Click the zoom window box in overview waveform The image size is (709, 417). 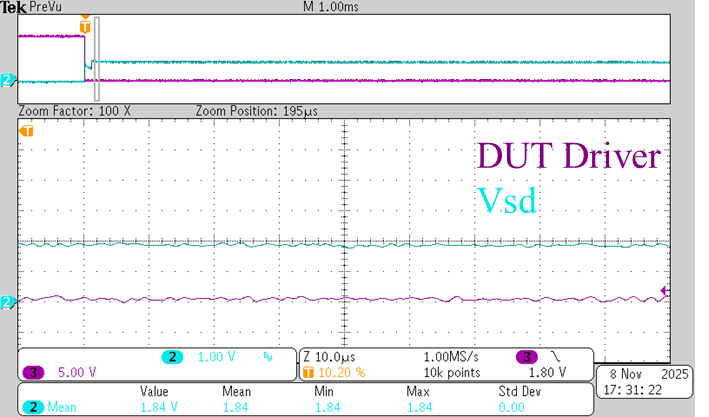pos(96,62)
